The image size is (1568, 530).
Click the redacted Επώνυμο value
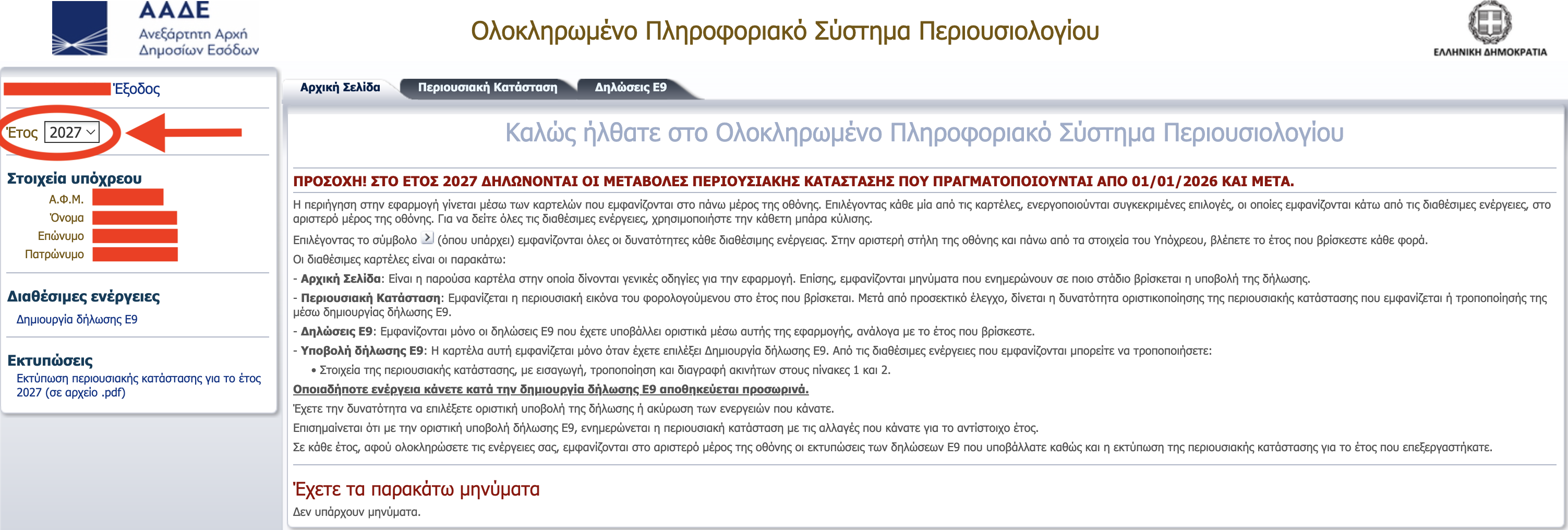click(135, 236)
